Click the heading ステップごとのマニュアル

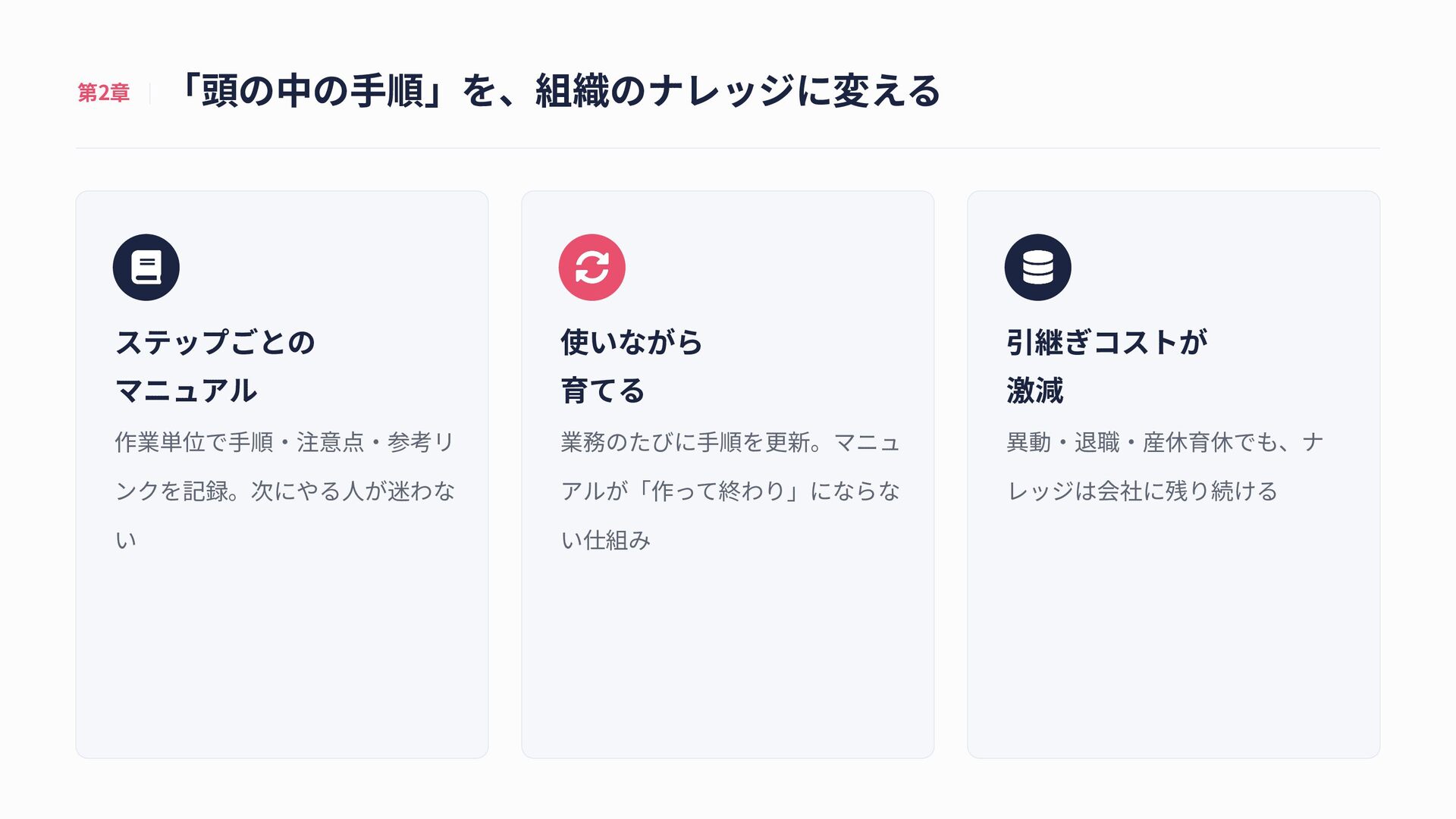click(x=215, y=366)
